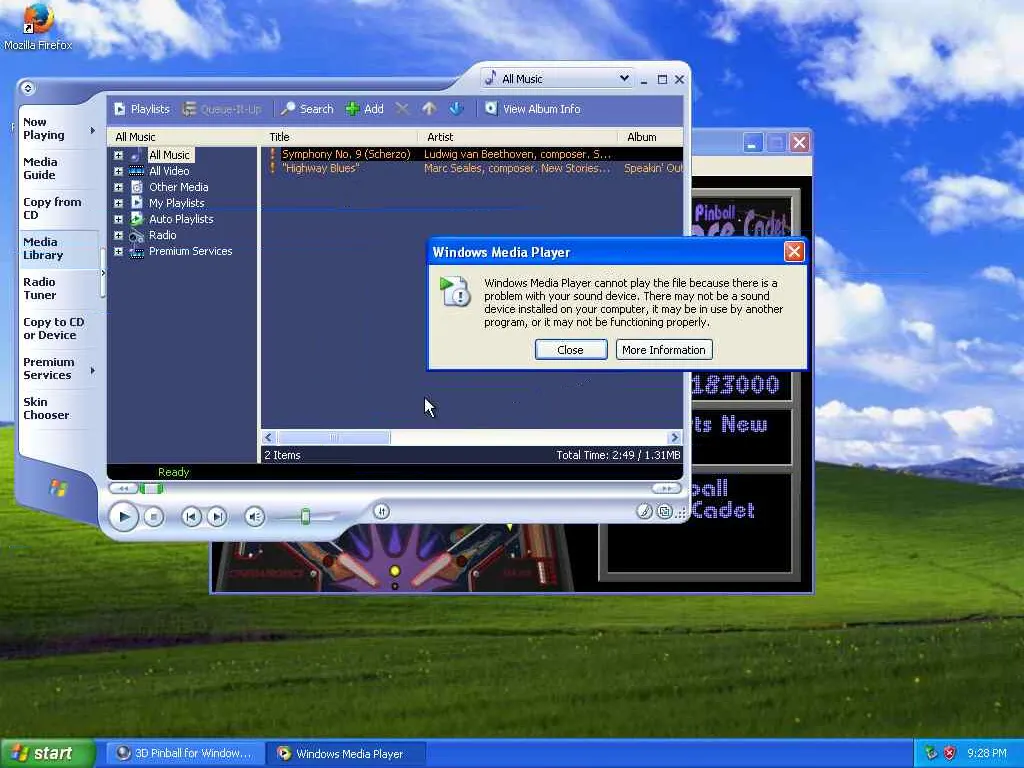1024x768 pixels.
Task: Click the Now Playing submenu arrow
Action: pyautogui.click(x=93, y=130)
